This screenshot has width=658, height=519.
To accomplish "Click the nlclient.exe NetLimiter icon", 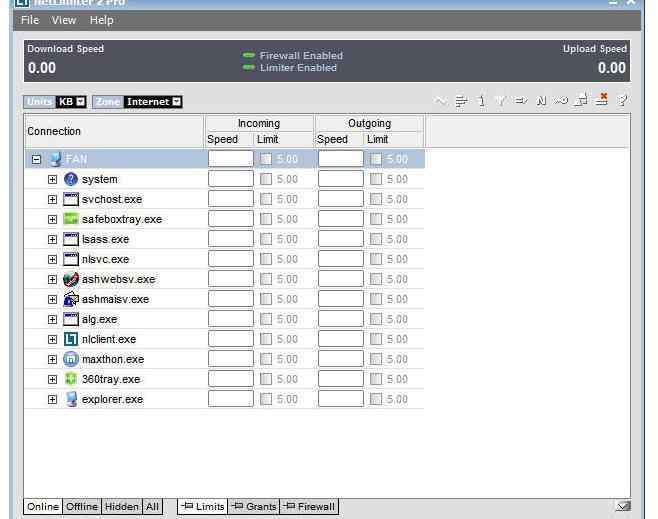I will point(71,339).
